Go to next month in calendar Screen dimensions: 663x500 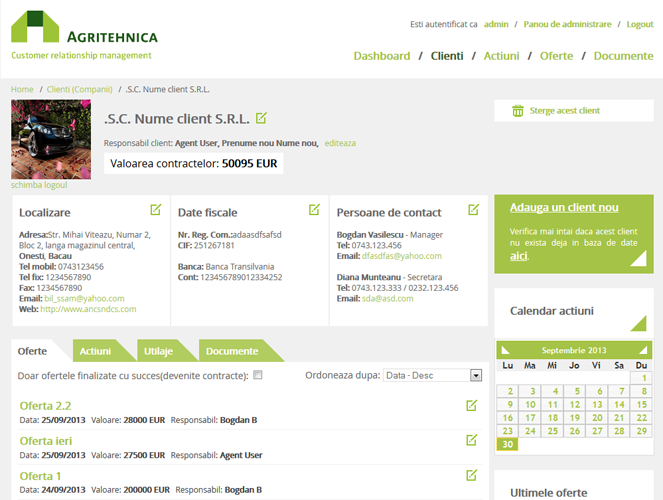643,350
